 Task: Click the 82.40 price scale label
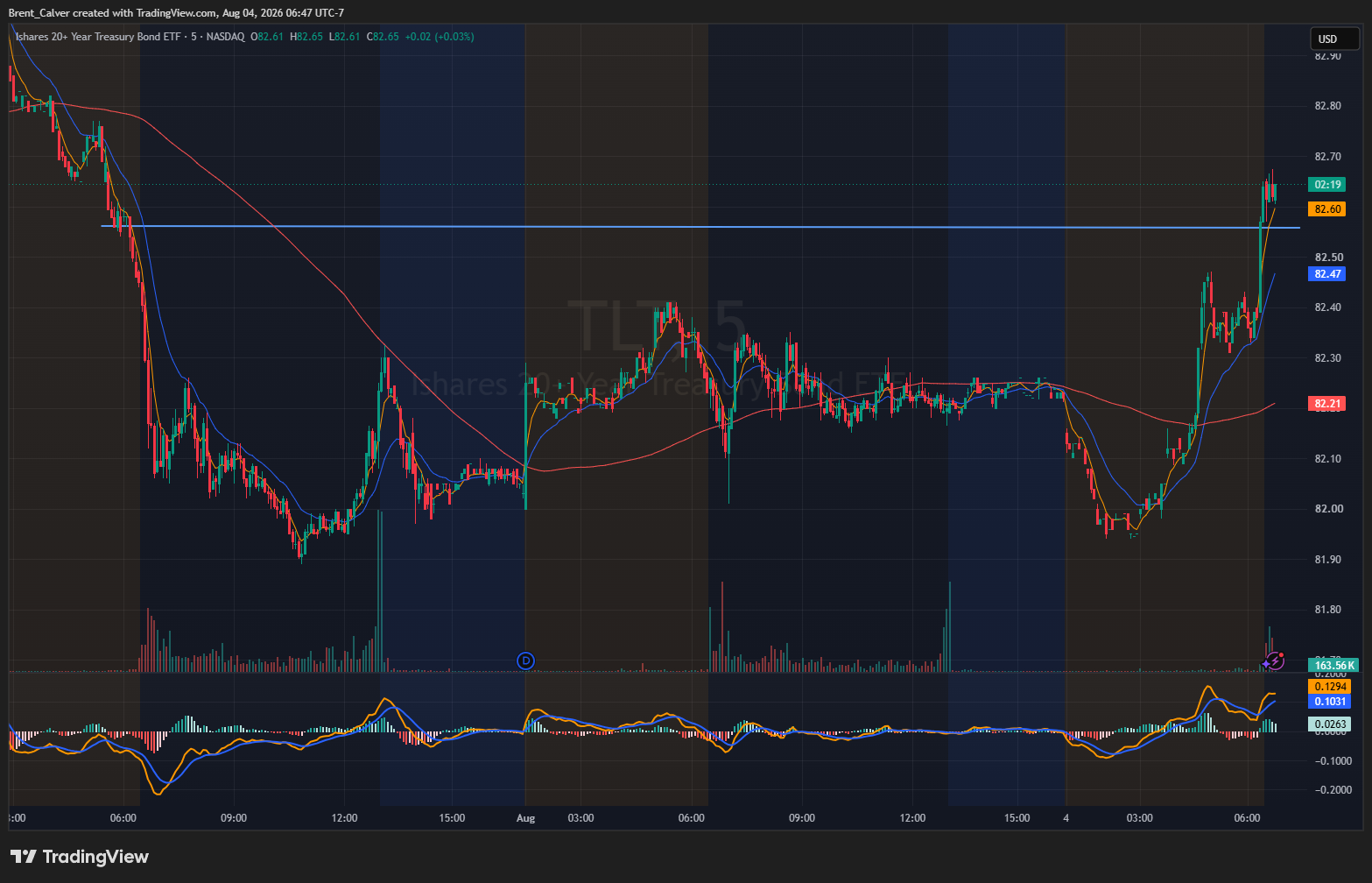point(1328,307)
